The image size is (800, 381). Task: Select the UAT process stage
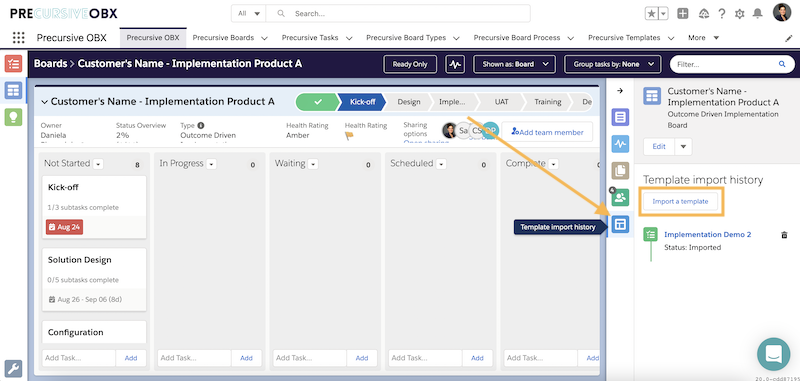(x=502, y=102)
